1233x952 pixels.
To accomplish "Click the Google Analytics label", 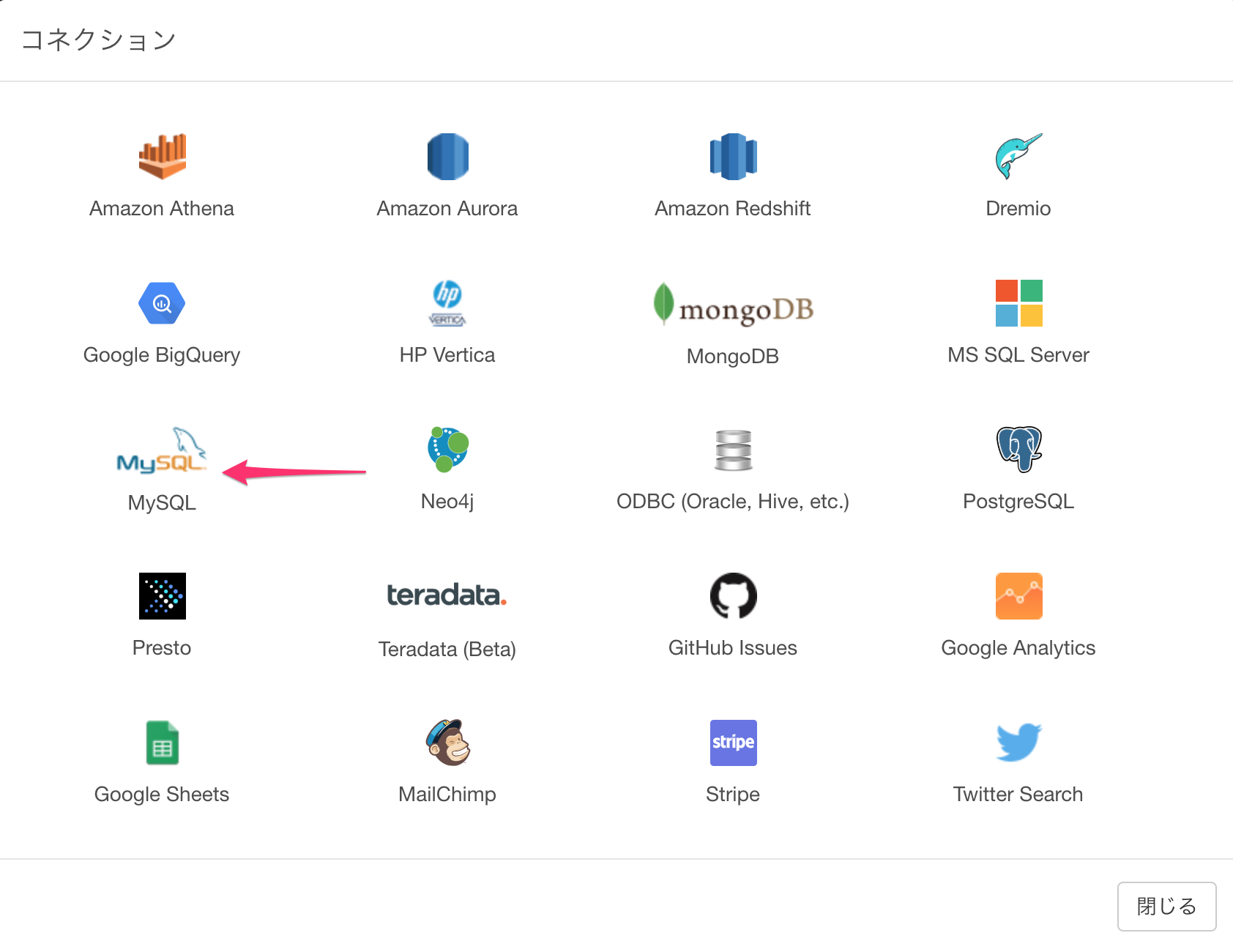I will (1018, 648).
